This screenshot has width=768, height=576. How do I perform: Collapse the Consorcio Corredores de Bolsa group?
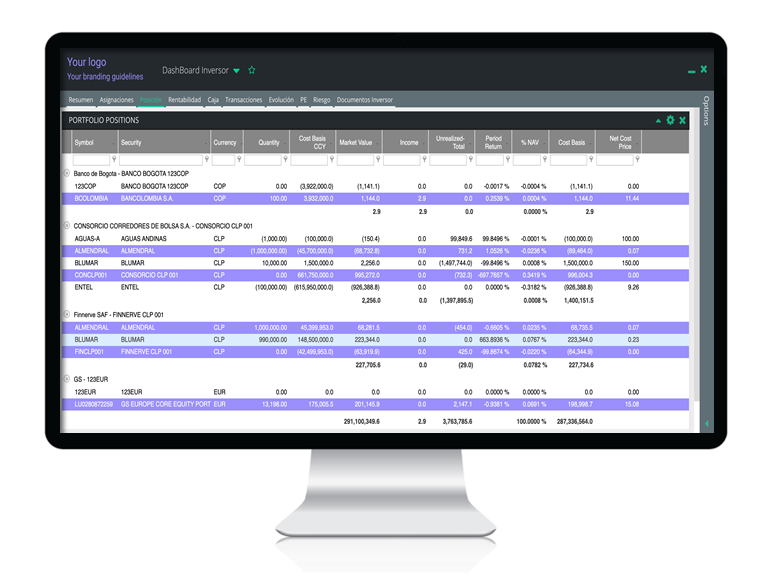click(67, 225)
